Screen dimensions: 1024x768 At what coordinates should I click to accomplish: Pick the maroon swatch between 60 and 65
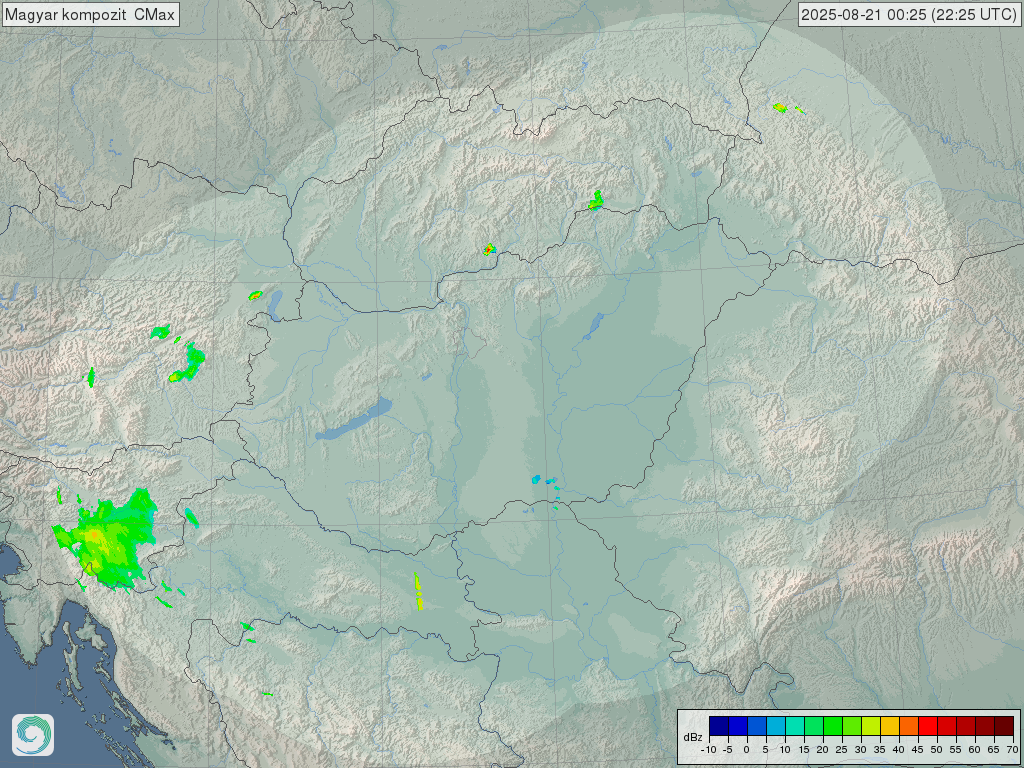click(x=985, y=726)
